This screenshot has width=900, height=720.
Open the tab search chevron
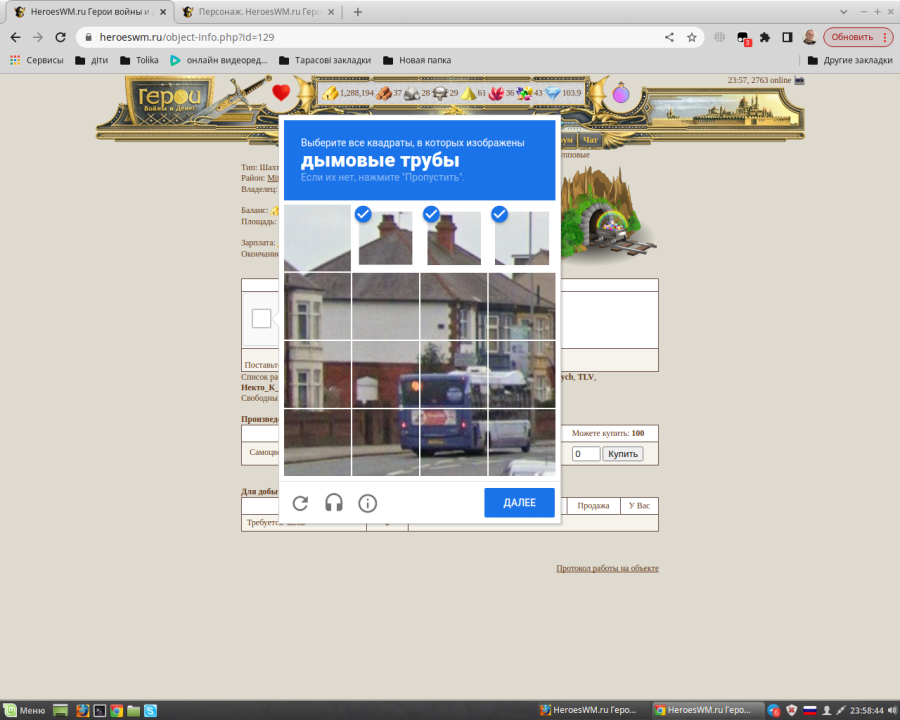coord(843,12)
